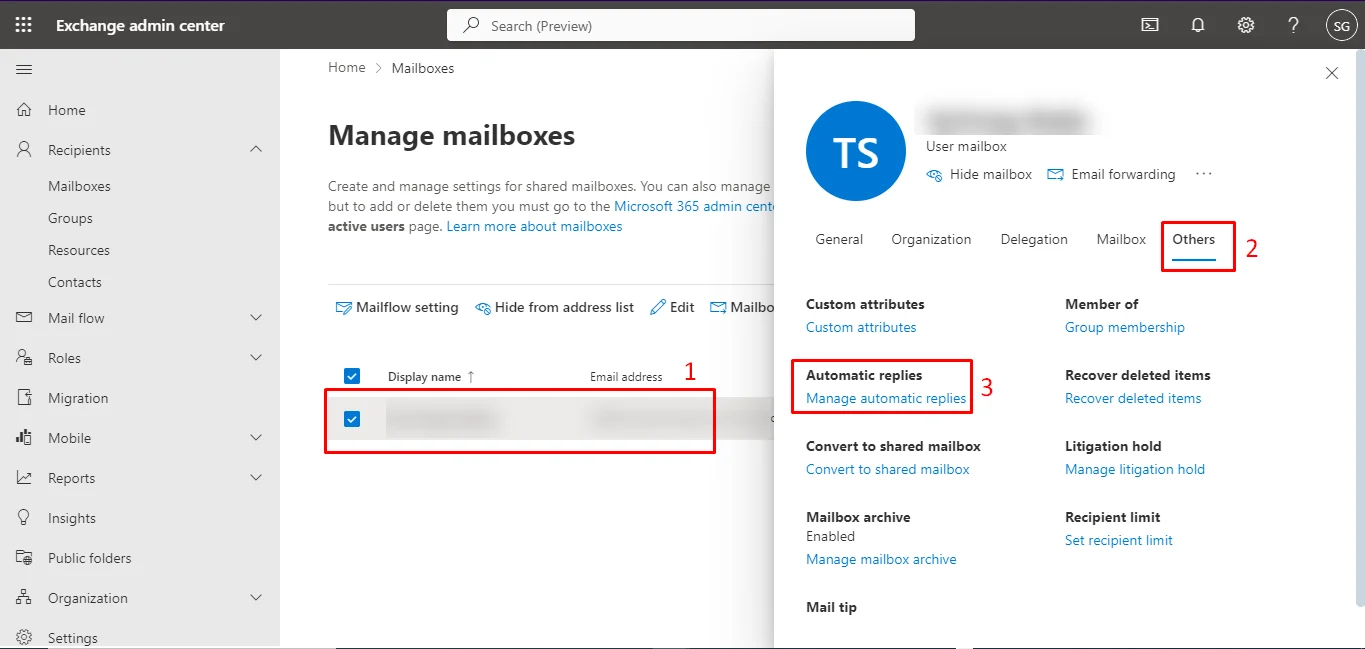The image size is (1365, 649).
Task: Click the Reports chart icon
Action: click(25, 478)
